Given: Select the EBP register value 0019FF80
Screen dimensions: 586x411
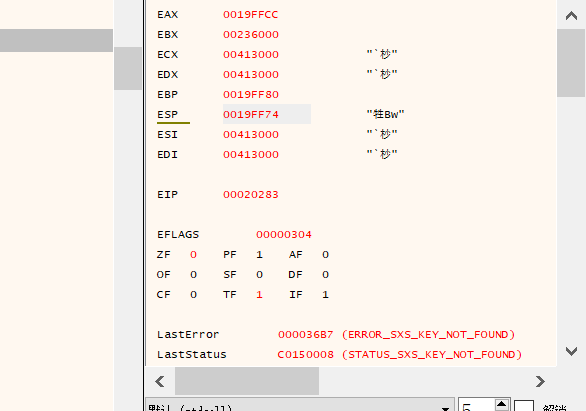Looking at the screenshot, I should [251, 95].
